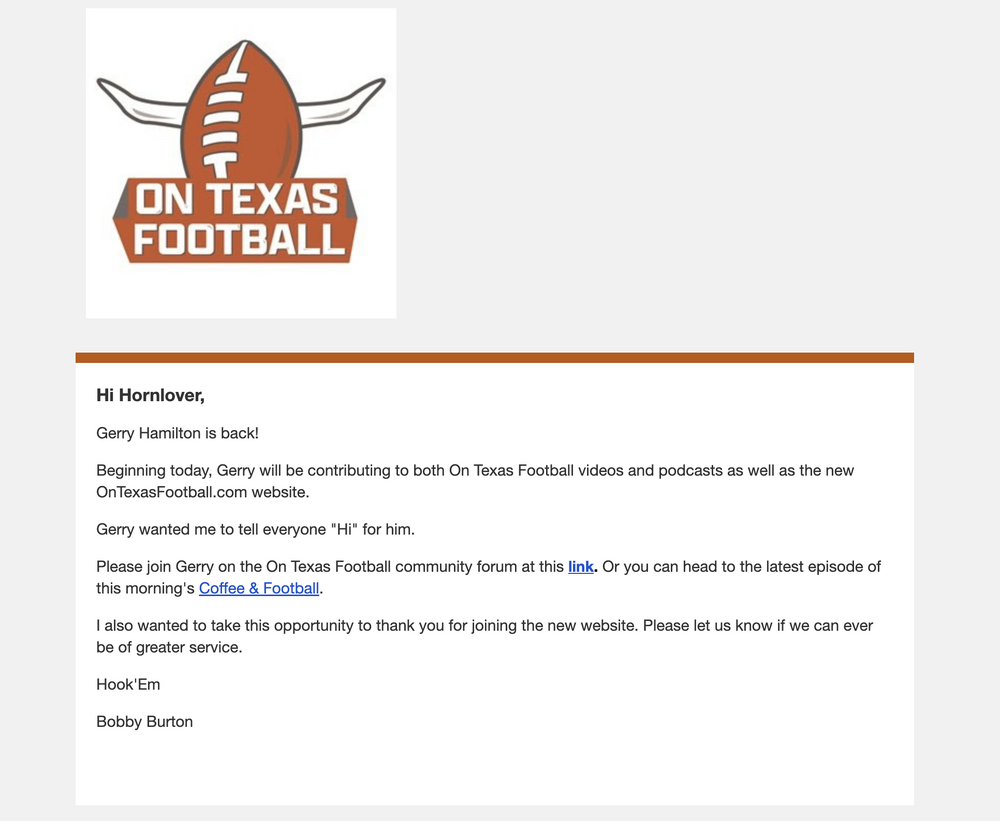Click the orange divider bar above the message
The height and width of the screenshot is (821, 1000).
(494, 357)
